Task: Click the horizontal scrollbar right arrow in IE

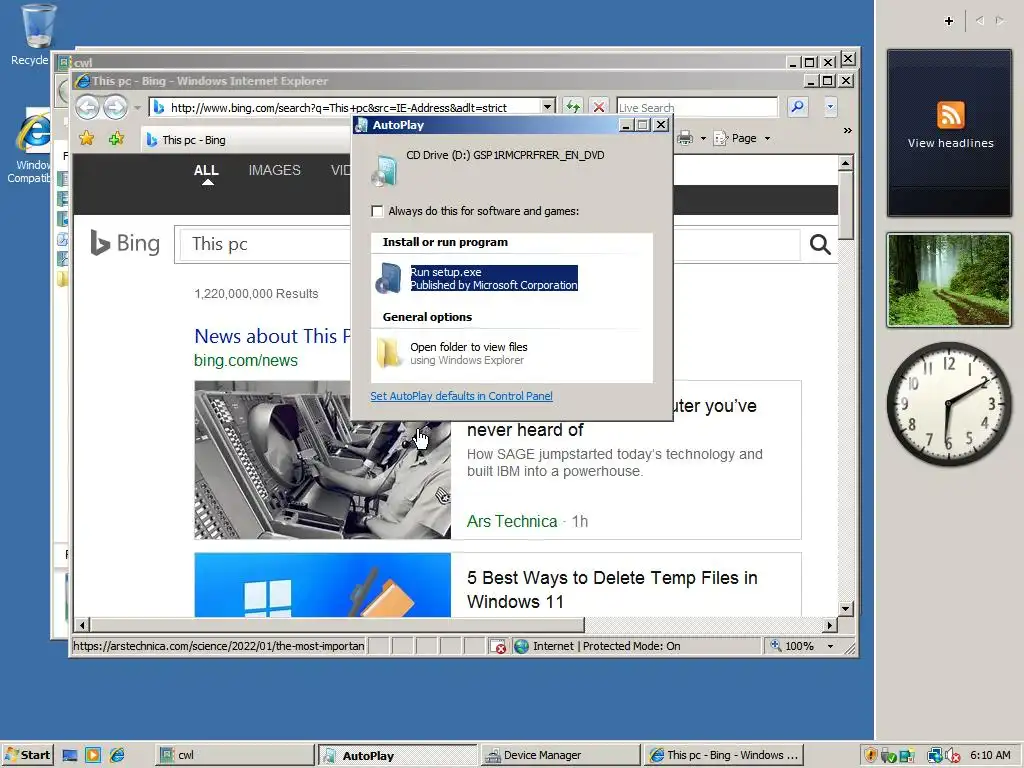Action: pyautogui.click(x=829, y=625)
